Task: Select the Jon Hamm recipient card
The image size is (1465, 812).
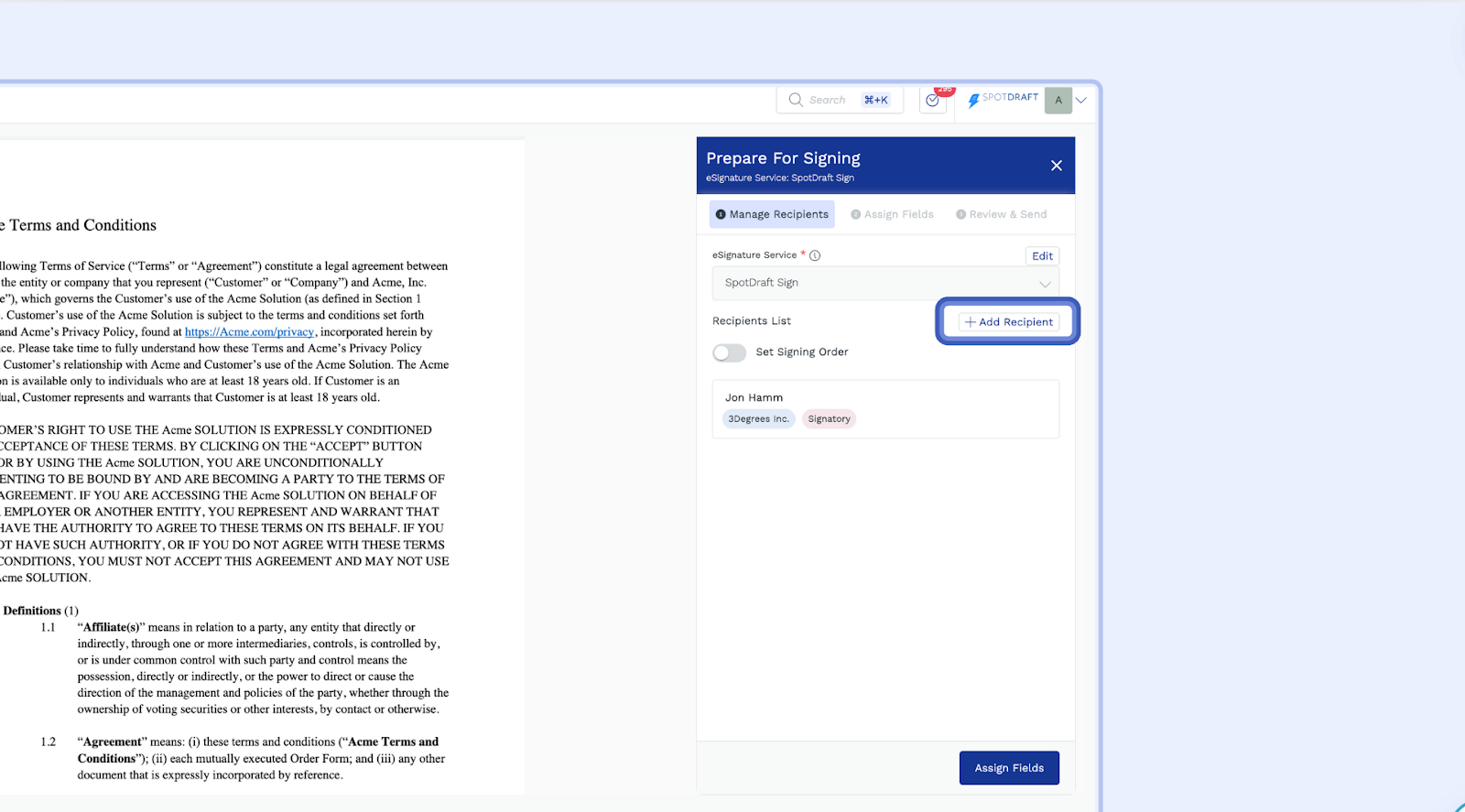Action: pyautogui.click(x=885, y=408)
